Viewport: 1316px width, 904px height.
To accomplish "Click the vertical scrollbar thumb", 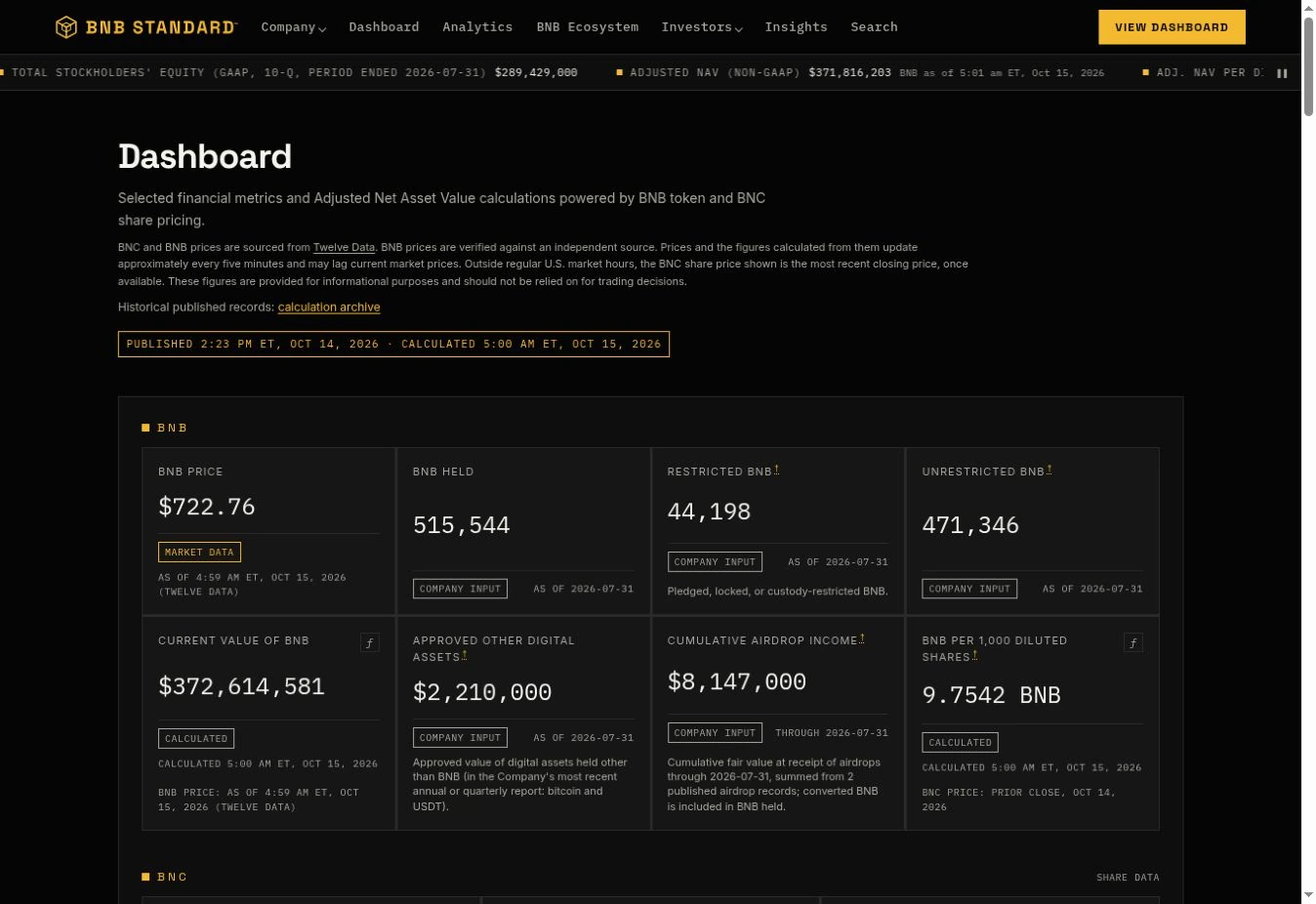I will click(x=1308, y=66).
